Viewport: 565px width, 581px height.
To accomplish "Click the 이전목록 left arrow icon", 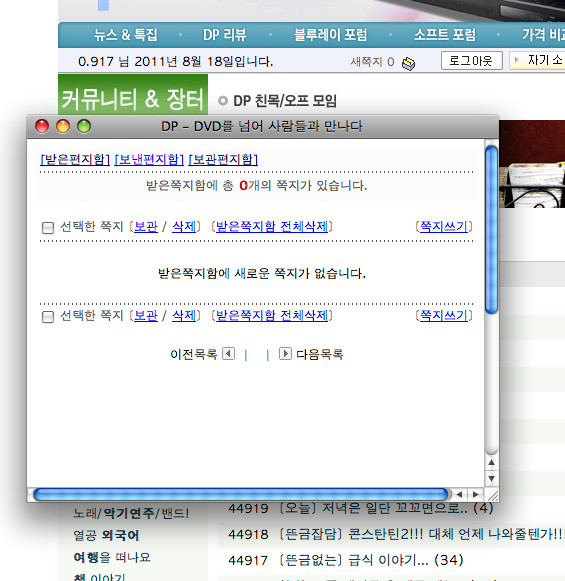I will pos(229,354).
